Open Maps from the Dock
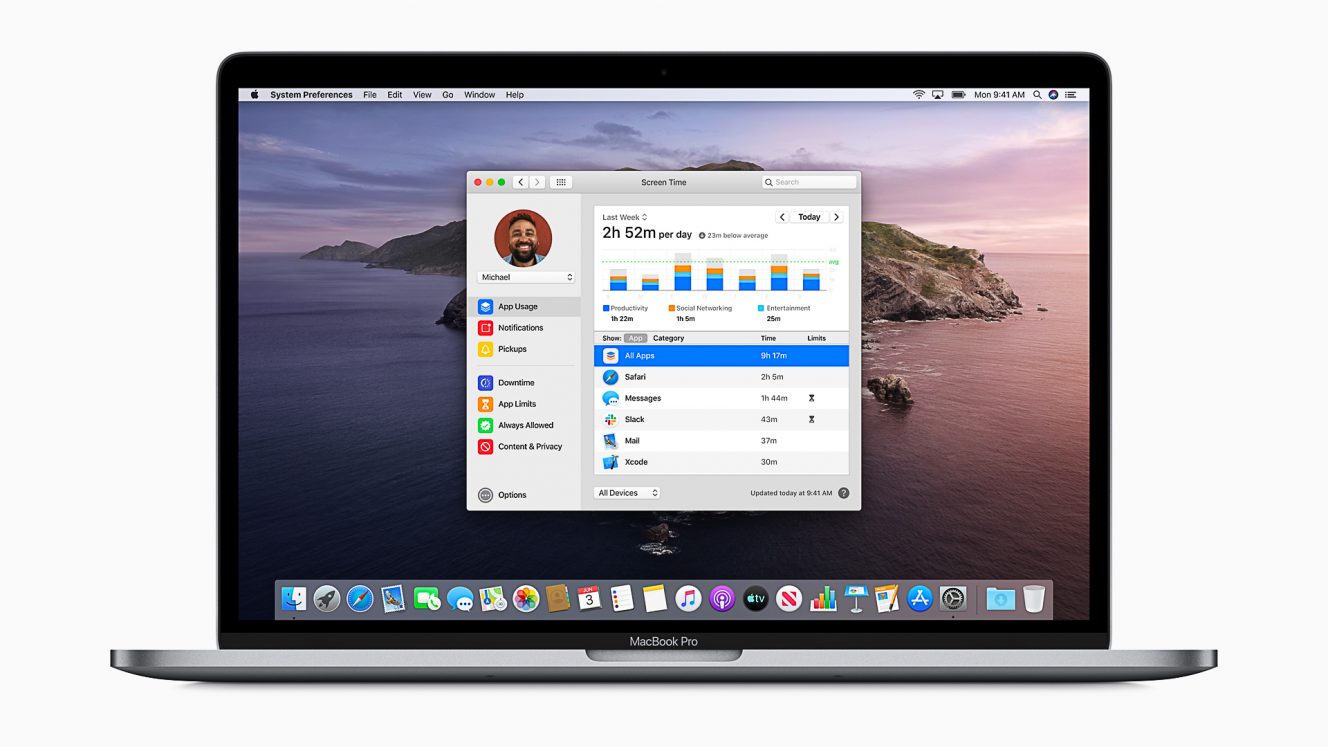 click(x=492, y=599)
